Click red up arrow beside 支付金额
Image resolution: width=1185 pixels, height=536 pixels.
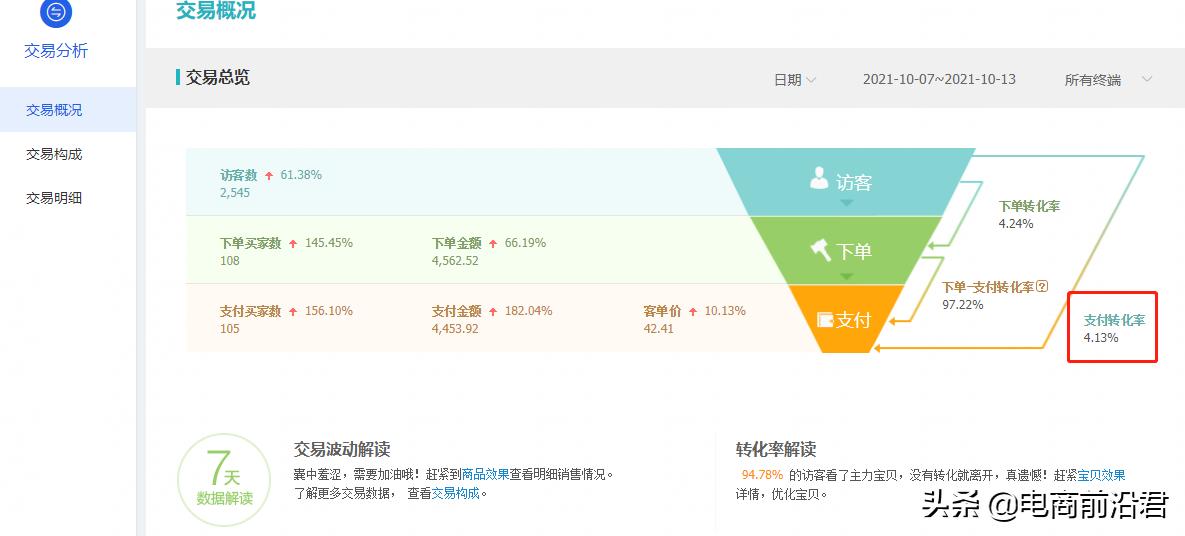pos(493,311)
